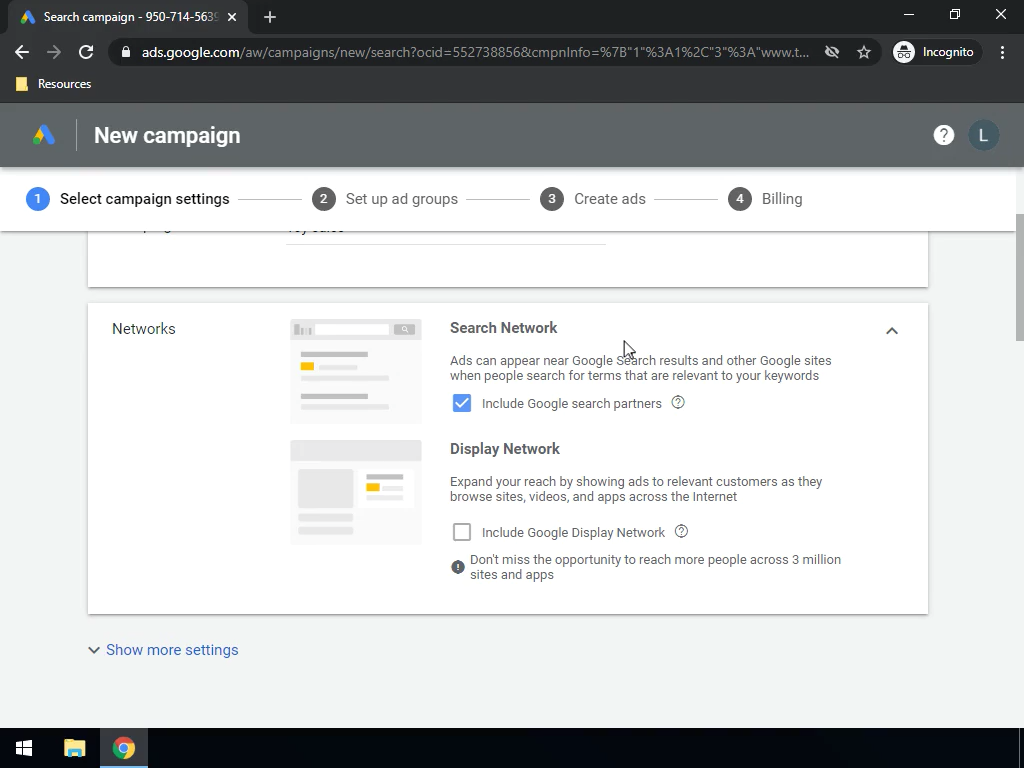Image resolution: width=1024 pixels, height=768 pixels.
Task: Click the page's vertical scrollbar
Action: pyautogui.click(x=1018, y=280)
